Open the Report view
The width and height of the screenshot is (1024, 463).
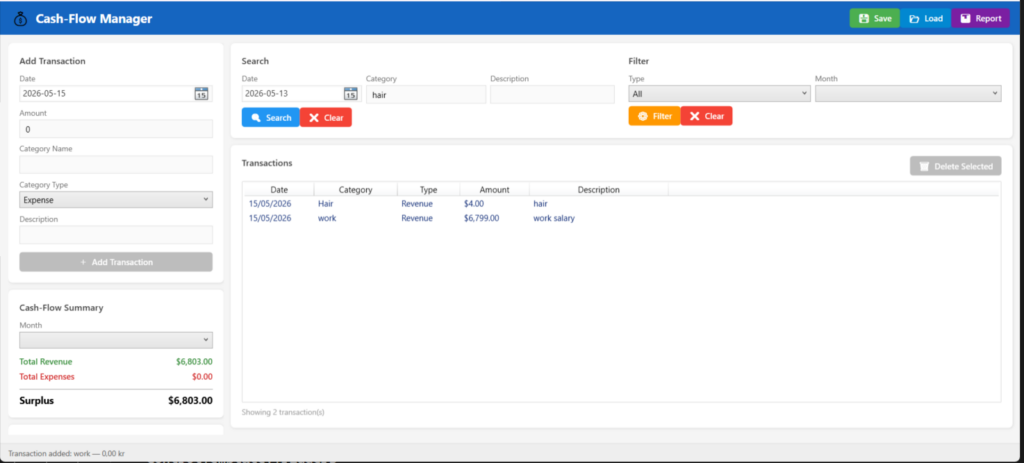(x=981, y=18)
